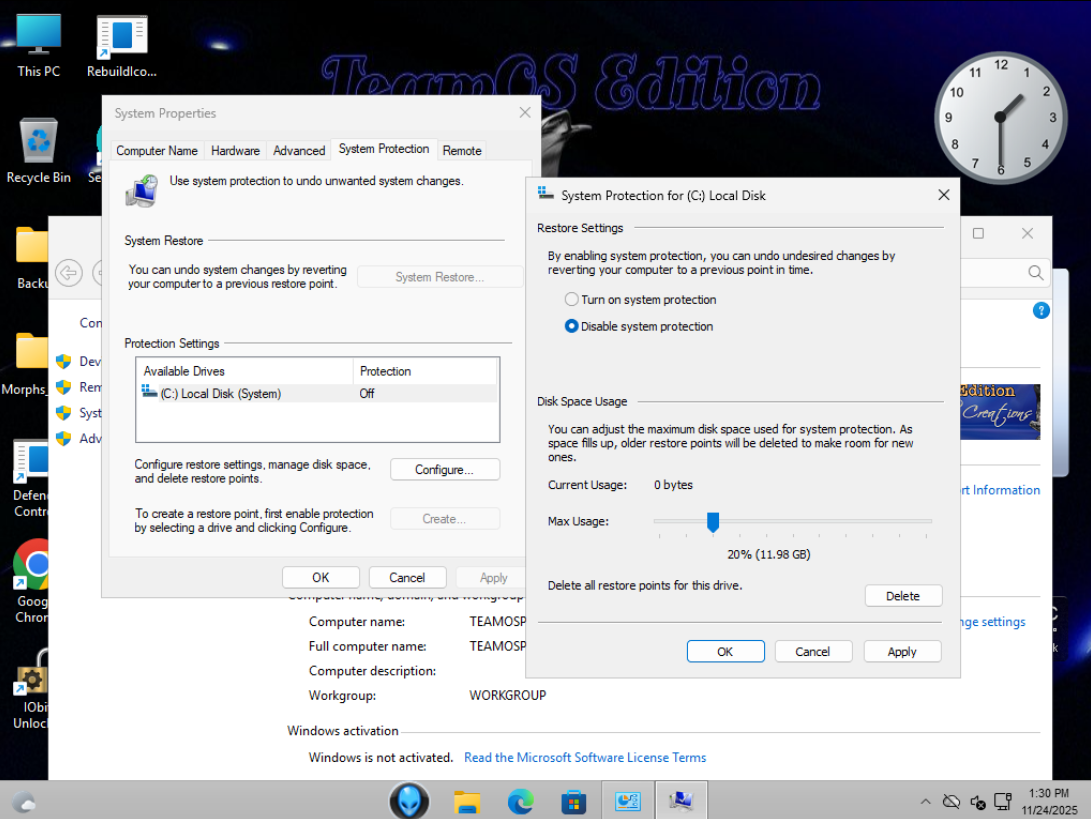Open the Defender Control desktop shortcut
This screenshot has width=1091, height=819.
[31, 479]
